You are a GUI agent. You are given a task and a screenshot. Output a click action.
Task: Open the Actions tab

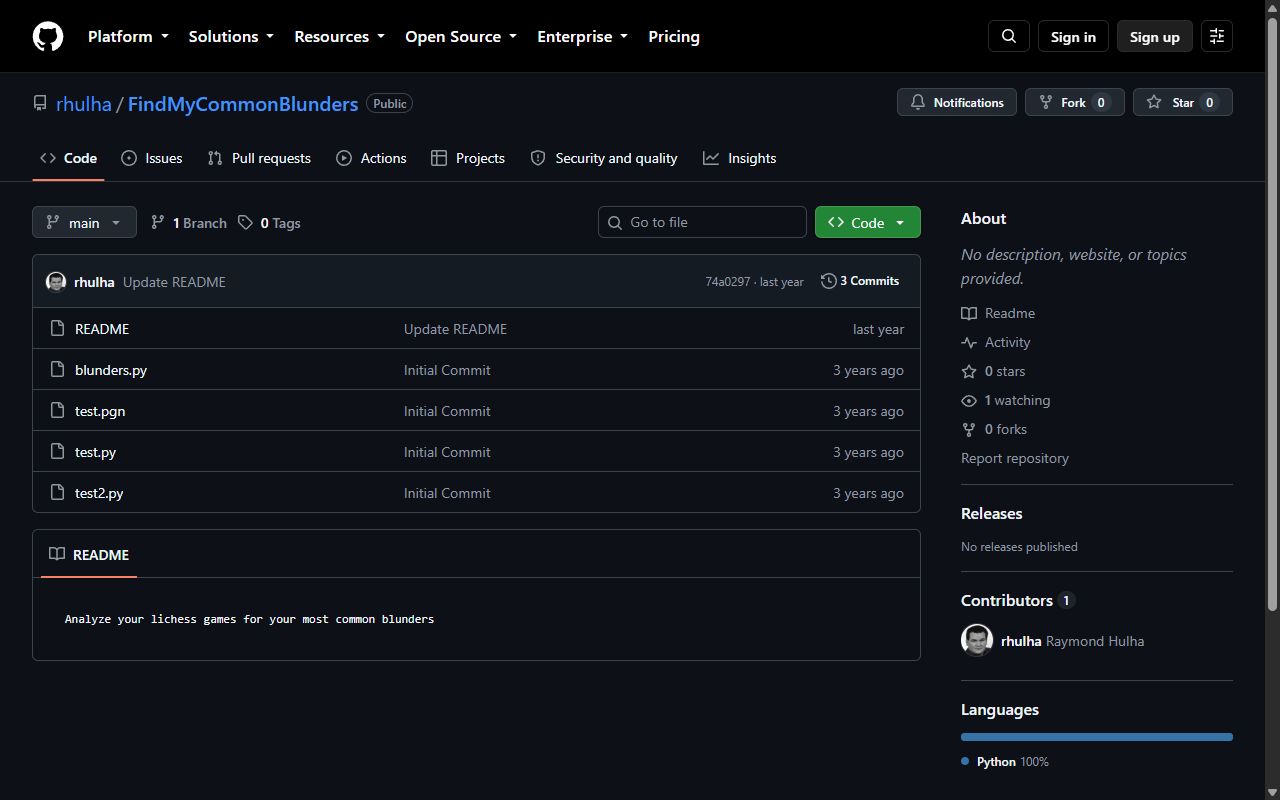click(x=371, y=158)
